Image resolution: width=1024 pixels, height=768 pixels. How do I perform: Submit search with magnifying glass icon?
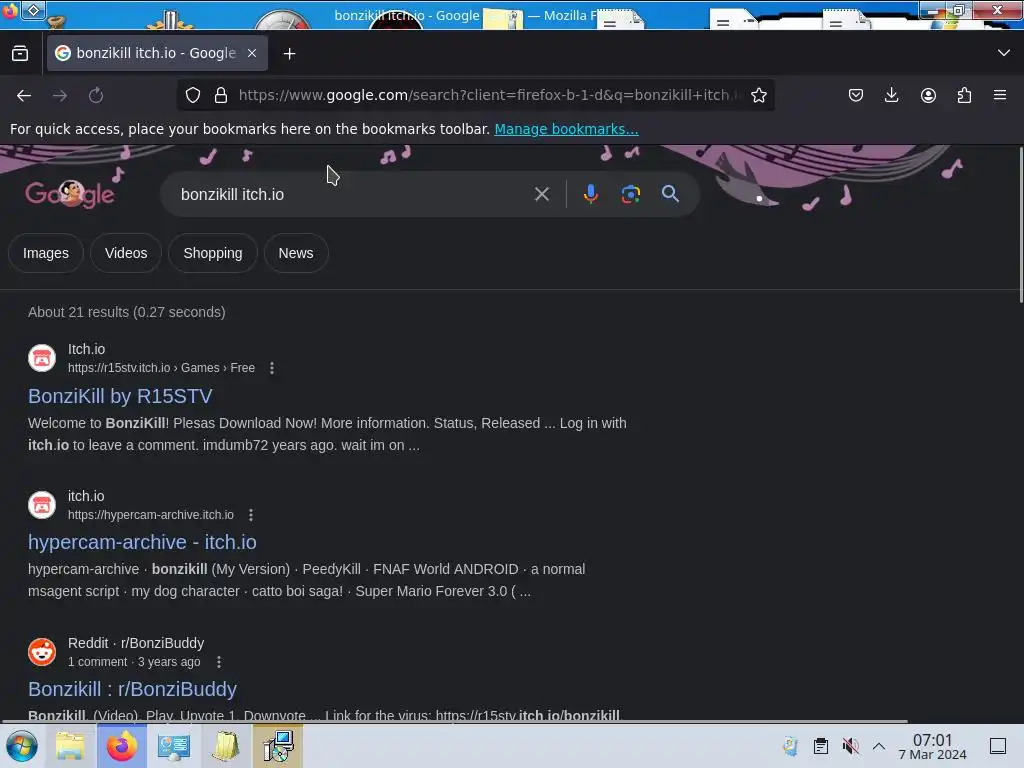tap(670, 194)
